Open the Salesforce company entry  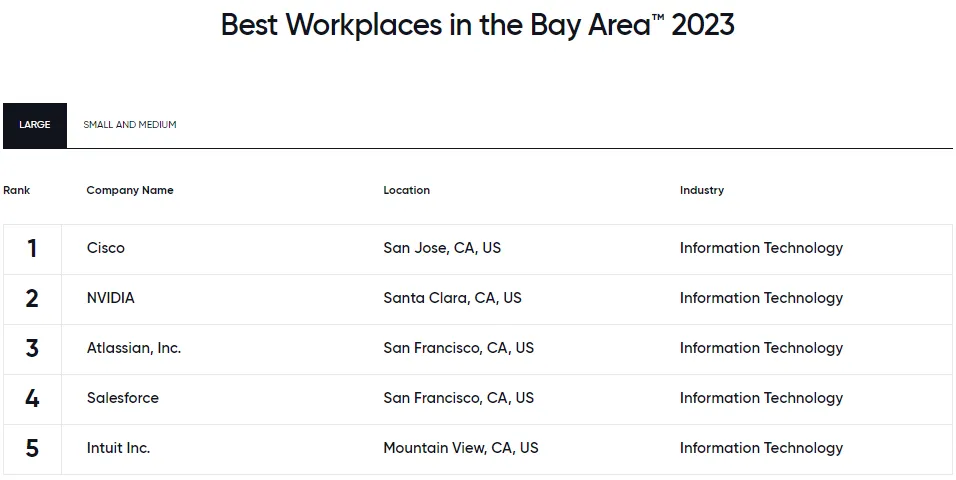[123, 398]
